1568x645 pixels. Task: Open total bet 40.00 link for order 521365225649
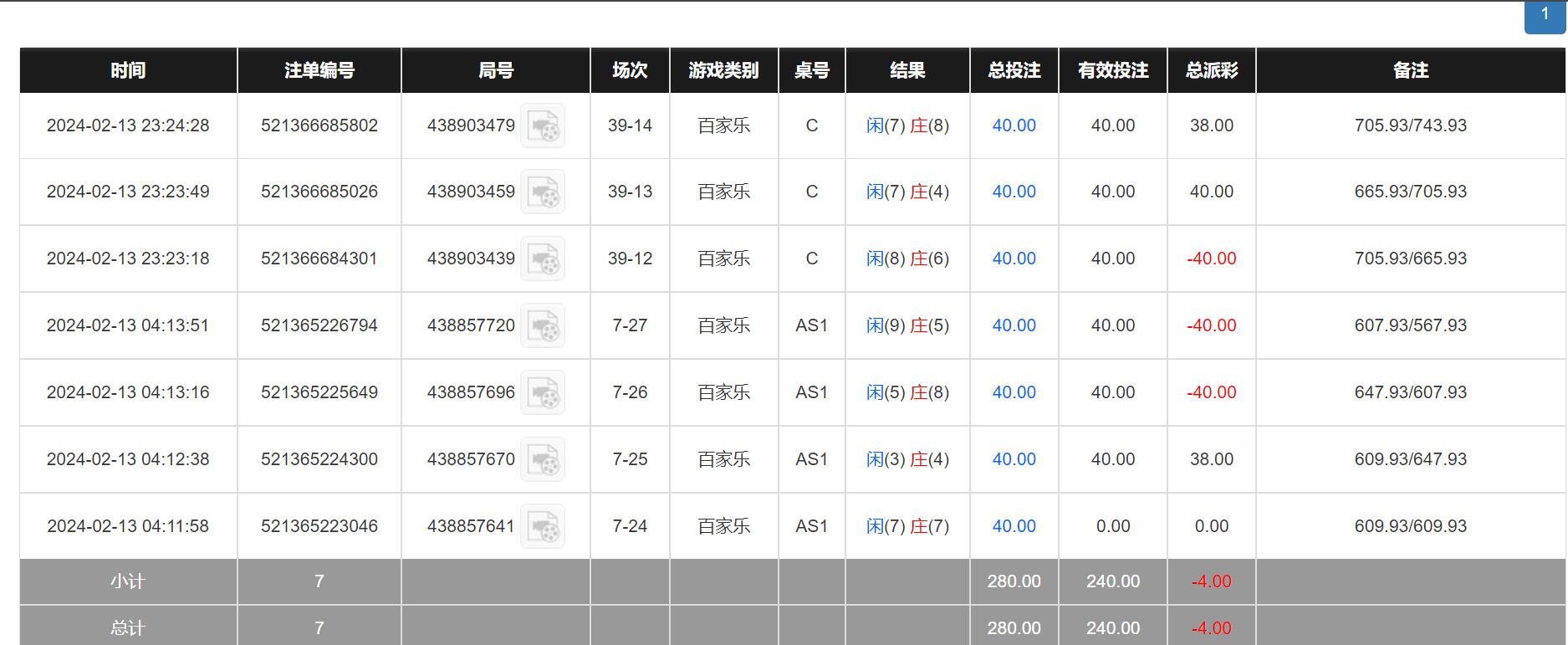click(x=1014, y=392)
